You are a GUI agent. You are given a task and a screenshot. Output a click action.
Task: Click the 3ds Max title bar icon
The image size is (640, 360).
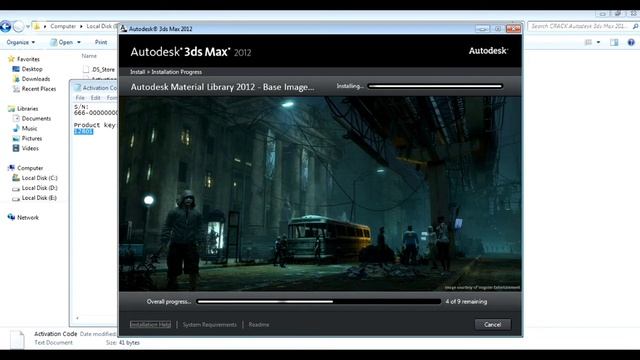[x=123, y=29]
